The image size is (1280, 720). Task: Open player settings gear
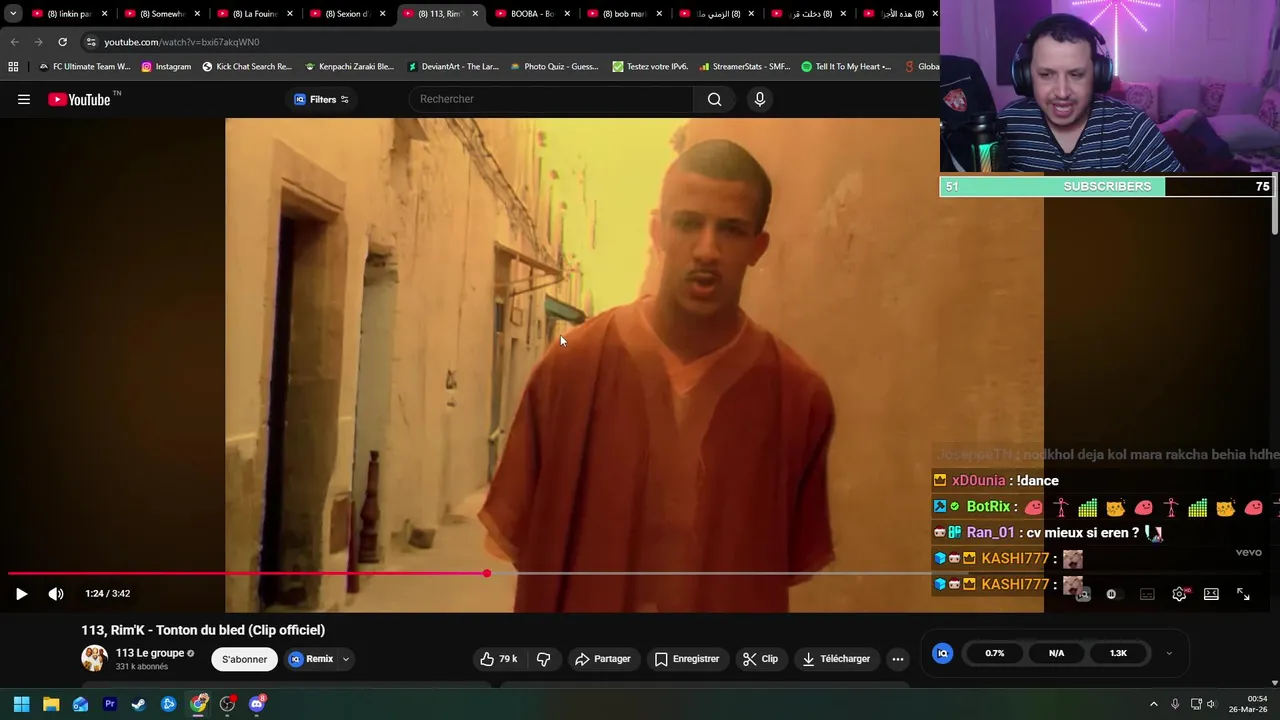[1179, 594]
